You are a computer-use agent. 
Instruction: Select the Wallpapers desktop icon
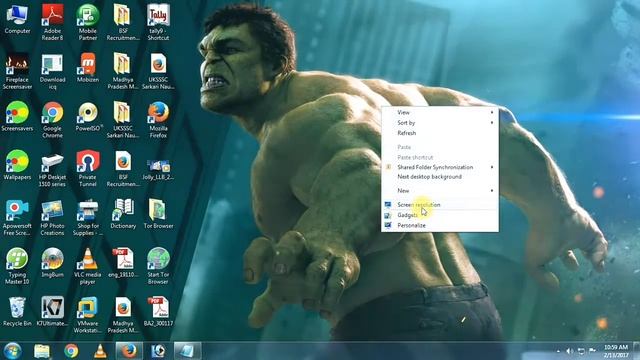(17, 165)
